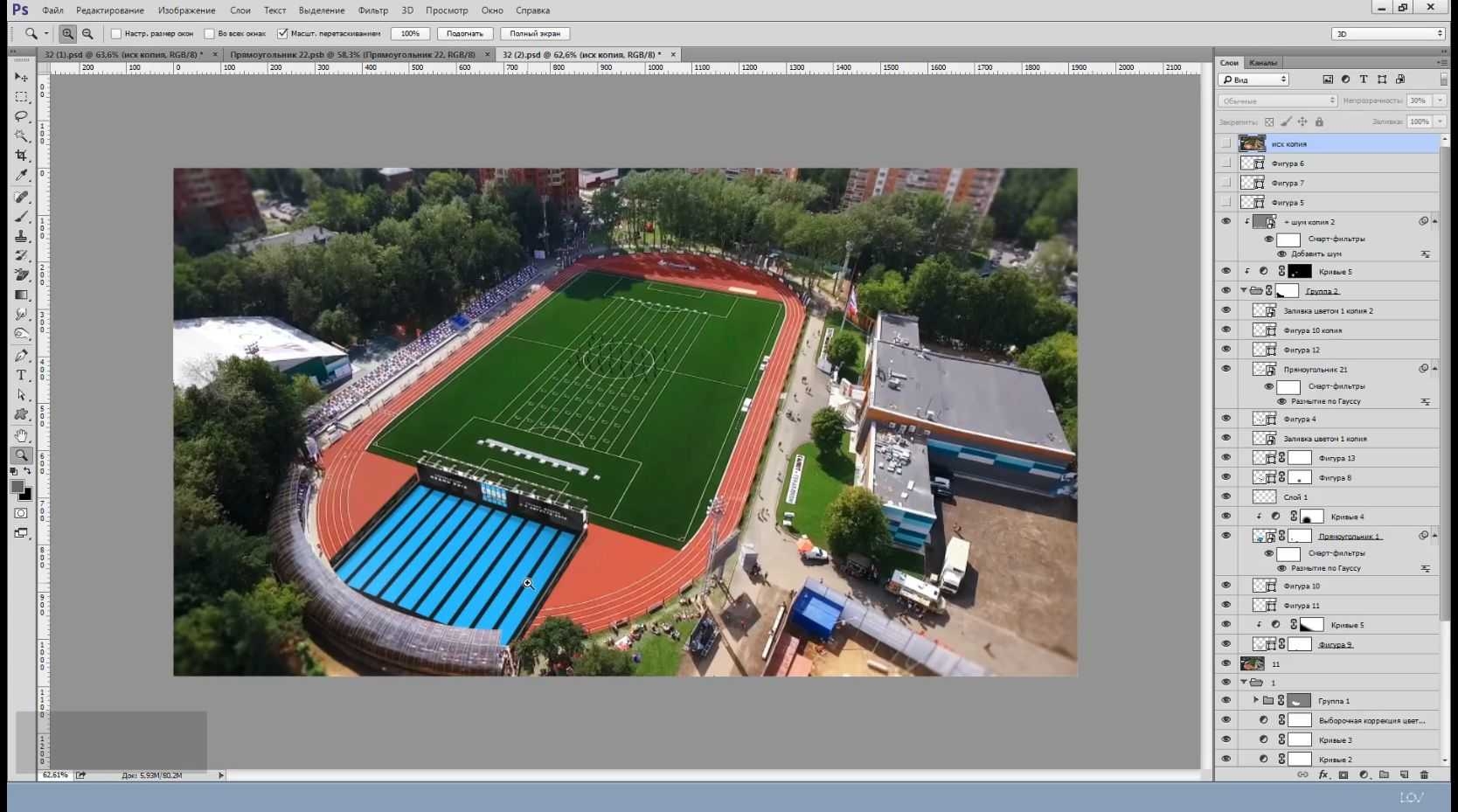Select the Rectangular Marquee tool
This screenshot has height=812, width=1458.
point(21,96)
